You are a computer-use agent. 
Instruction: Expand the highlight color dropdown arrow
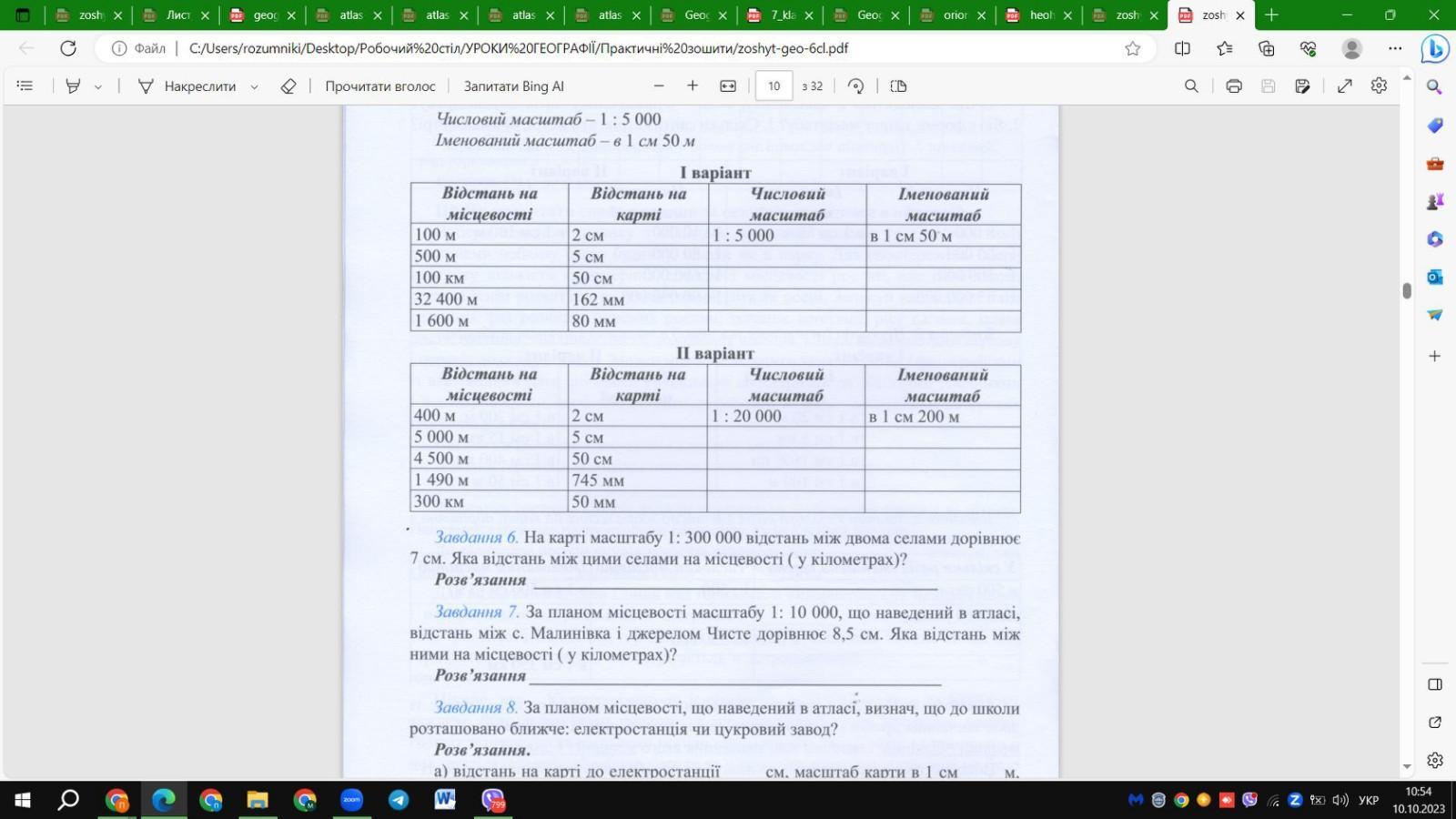[x=98, y=86]
